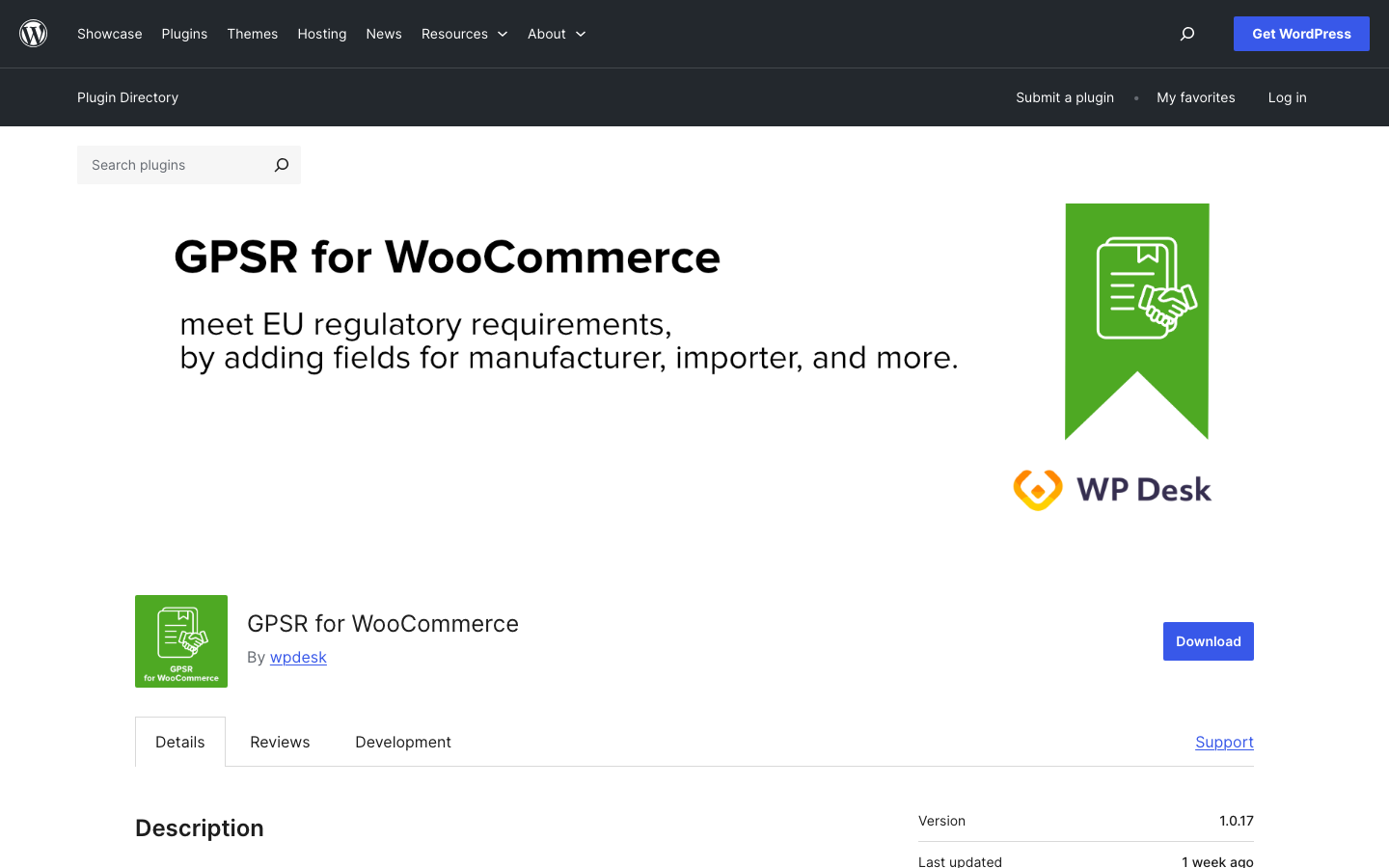Click Submit a plugin link

[1065, 97]
